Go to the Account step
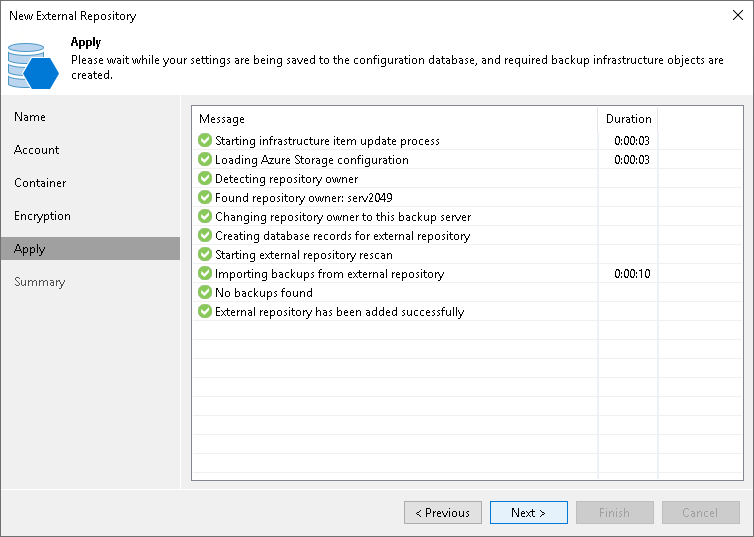Viewport: 754px width, 537px height. [37, 150]
